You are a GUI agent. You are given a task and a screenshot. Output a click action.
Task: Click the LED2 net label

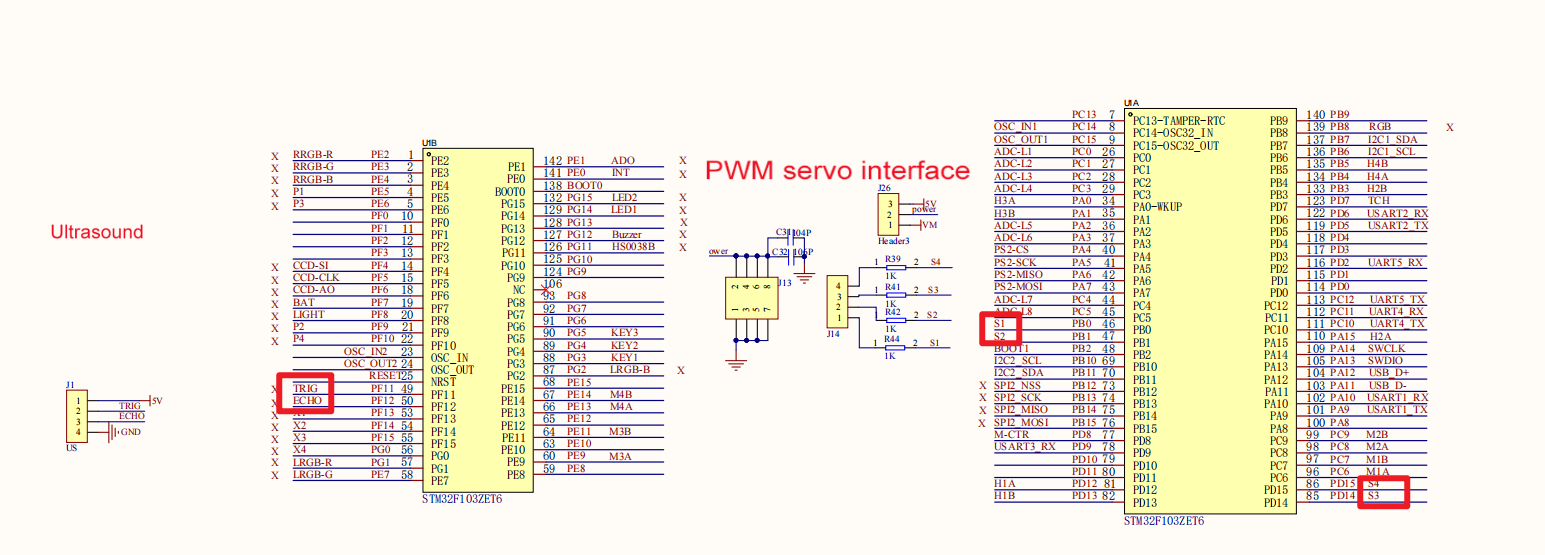click(x=625, y=197)
